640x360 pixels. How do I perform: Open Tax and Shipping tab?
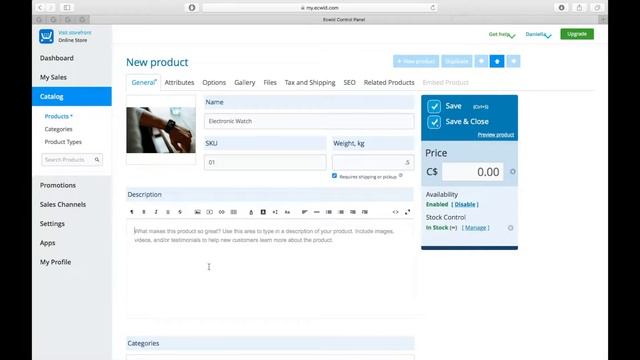tap(310, 82)
